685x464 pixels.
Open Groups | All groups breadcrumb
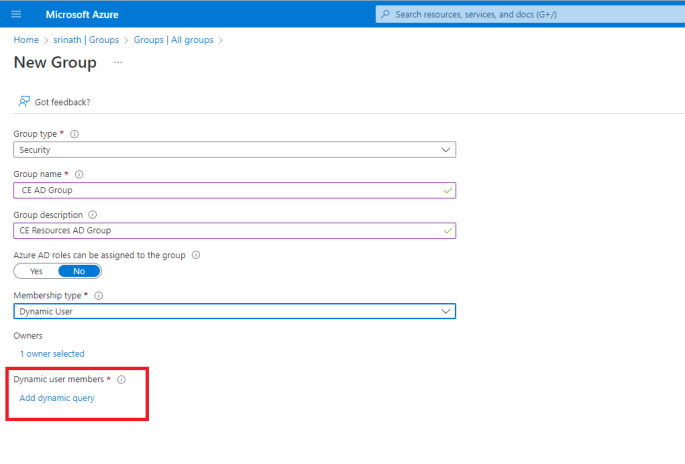[174, 40]
